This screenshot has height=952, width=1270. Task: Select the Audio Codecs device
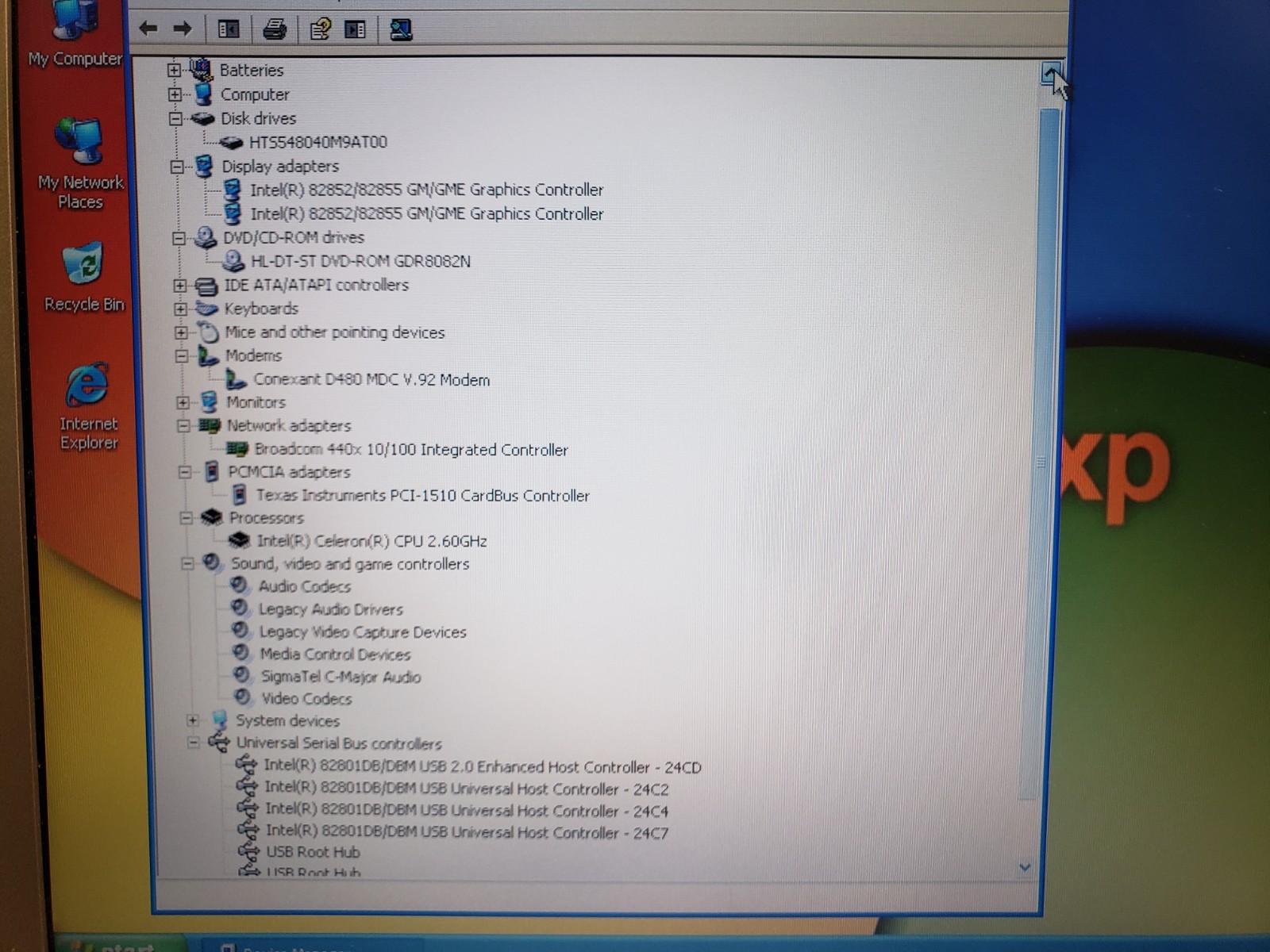click(x=305, y=587)
